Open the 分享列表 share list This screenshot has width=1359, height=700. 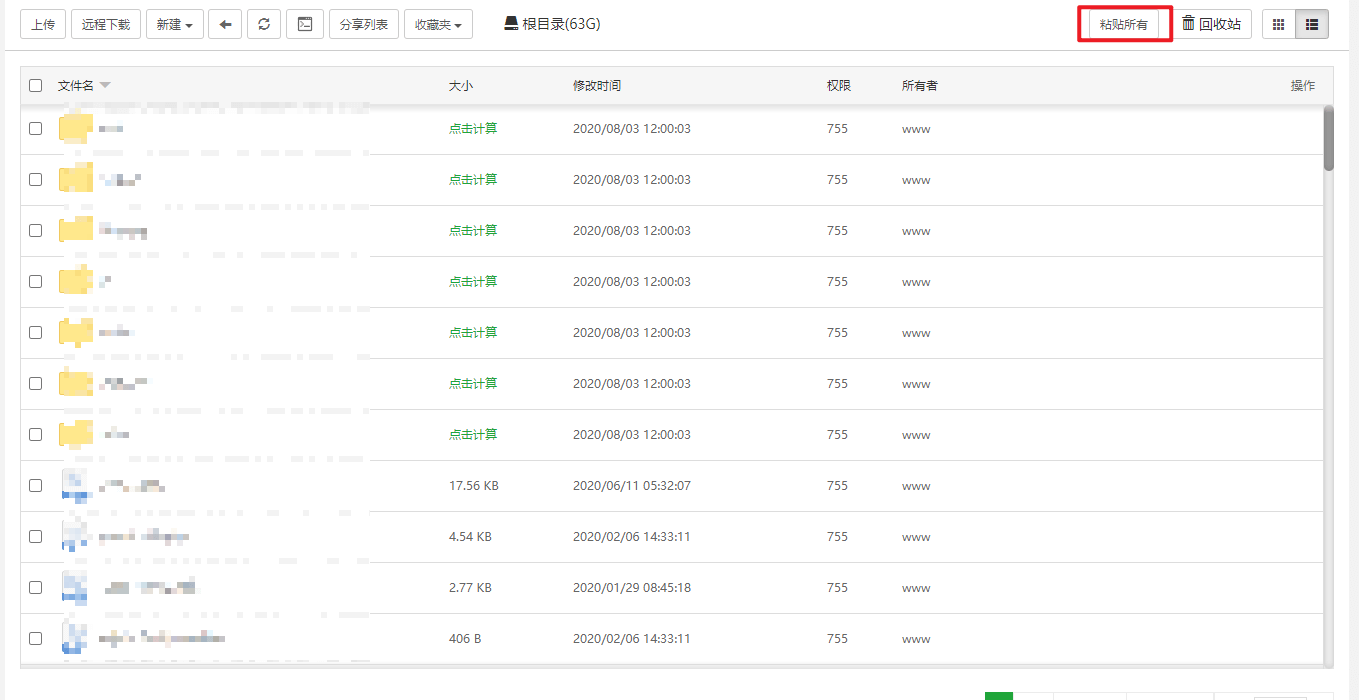click(x=364, y=24)
